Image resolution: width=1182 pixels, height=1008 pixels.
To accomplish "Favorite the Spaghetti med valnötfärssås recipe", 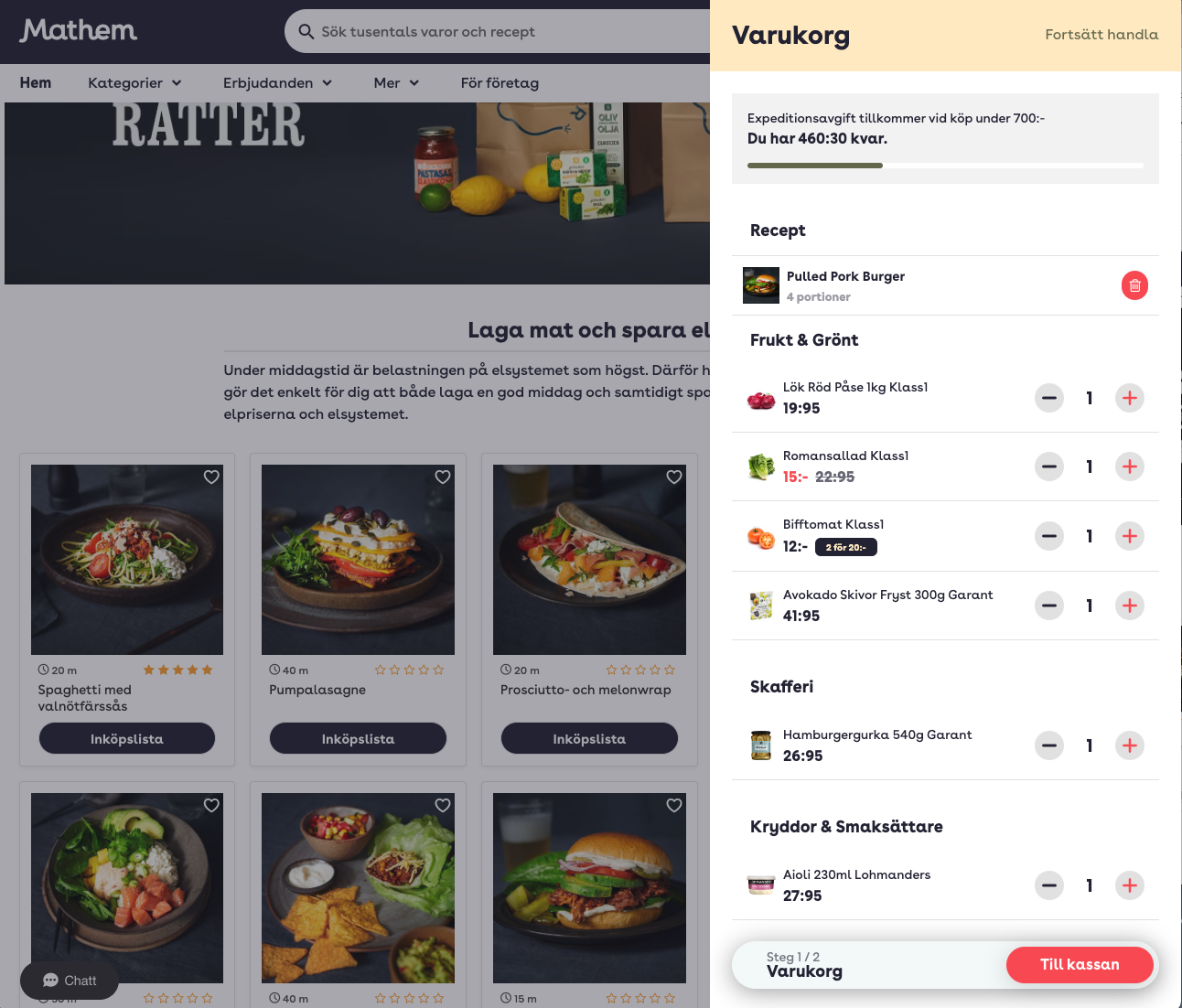I will pyautogui.click(x=211, y=477).
